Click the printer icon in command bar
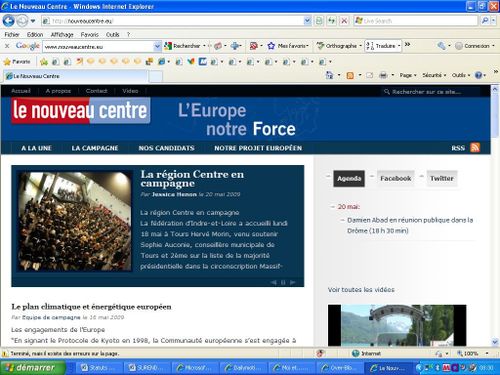 (383, 75)
